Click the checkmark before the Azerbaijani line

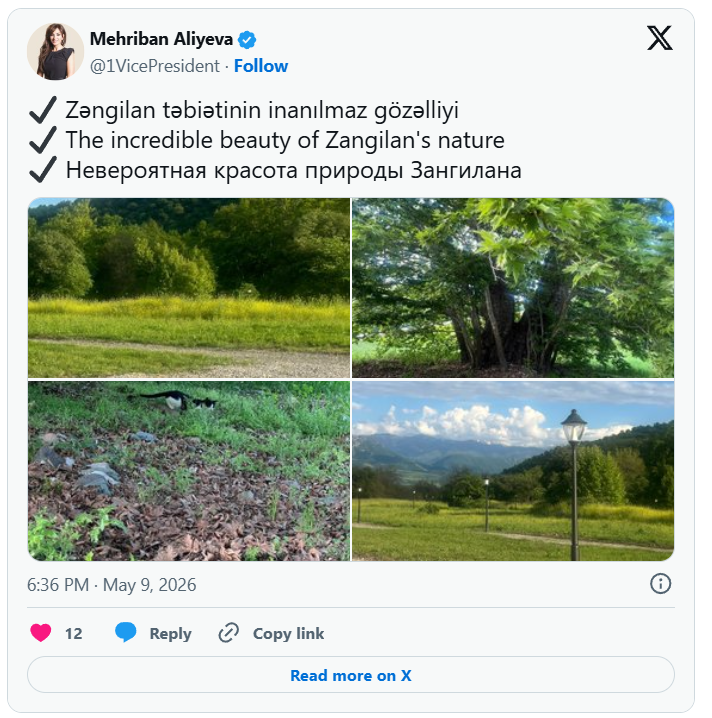[x=43, y=110]
